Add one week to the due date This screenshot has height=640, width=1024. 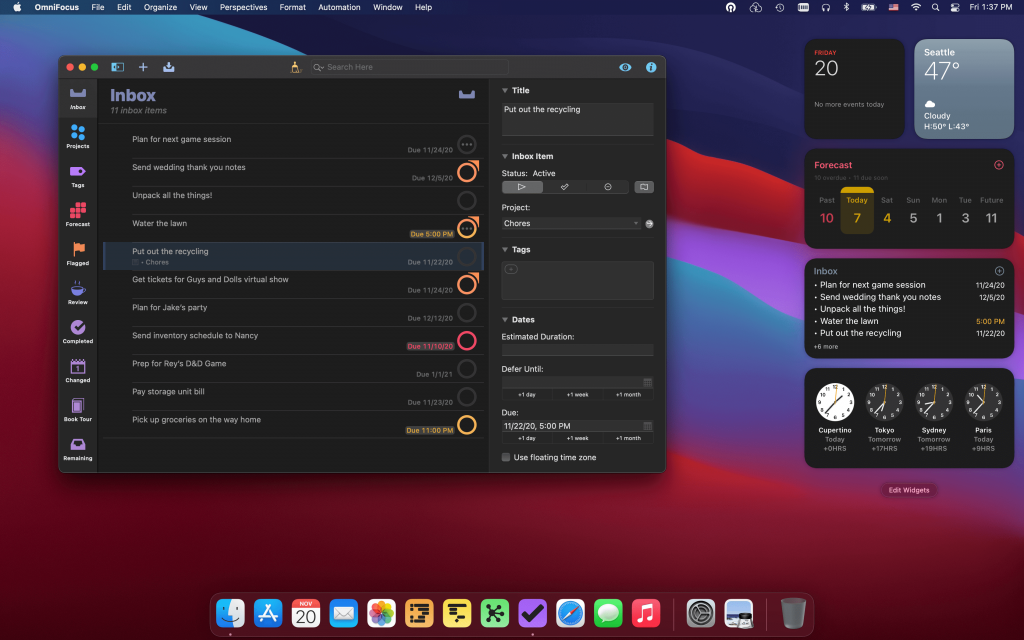point(577,438)
